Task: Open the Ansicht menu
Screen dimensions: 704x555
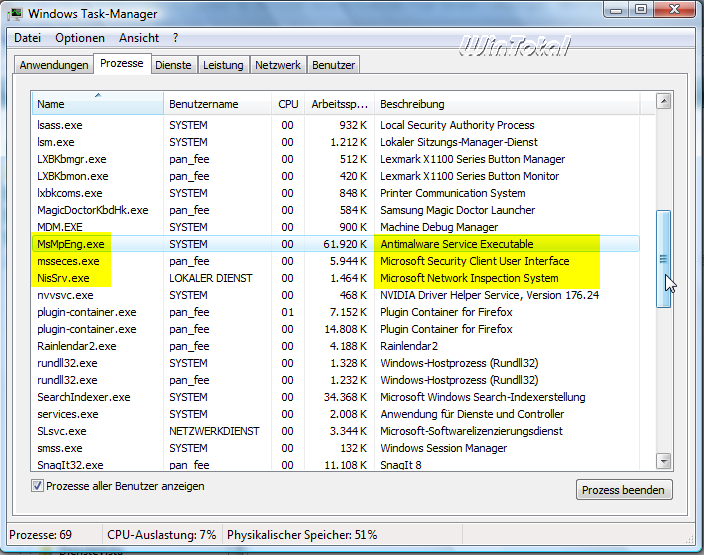Action: pos(139,38)
